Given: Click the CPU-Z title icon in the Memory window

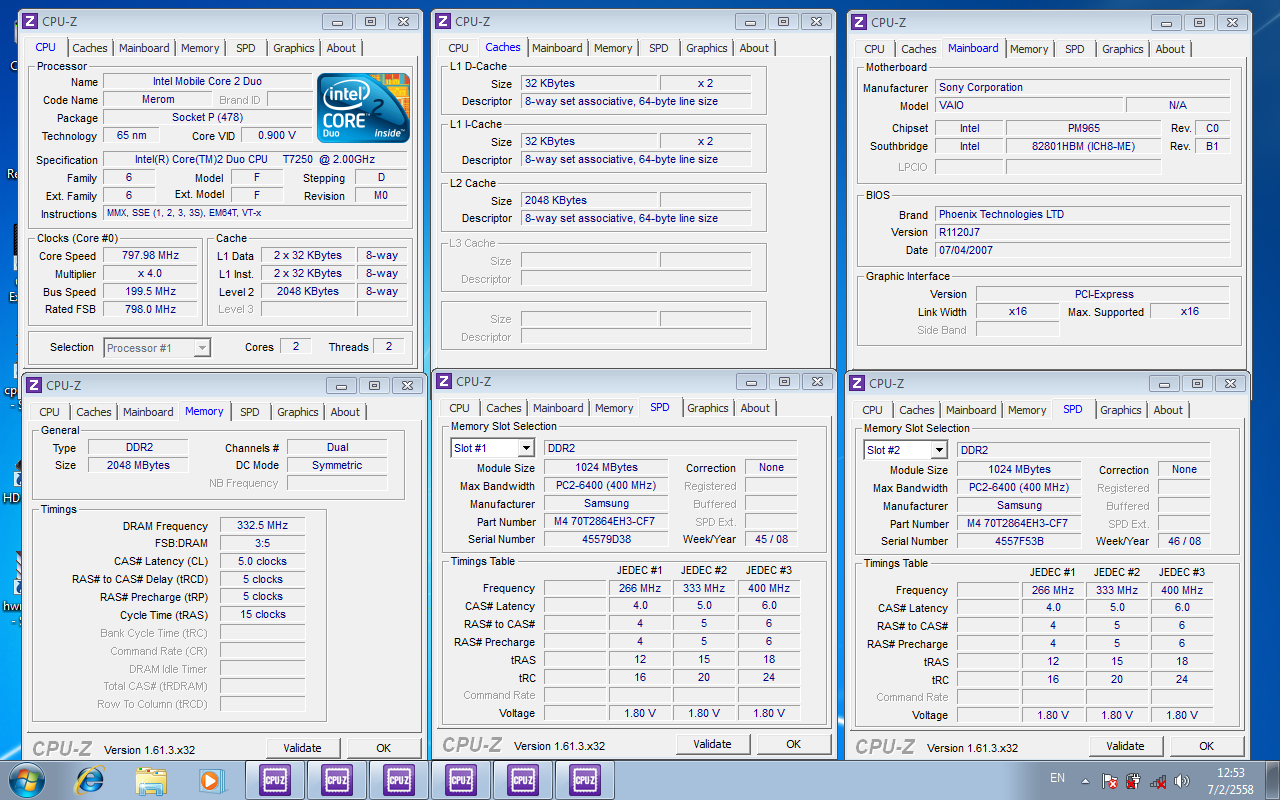Looking at the screenshot, I should coord(34,385).
